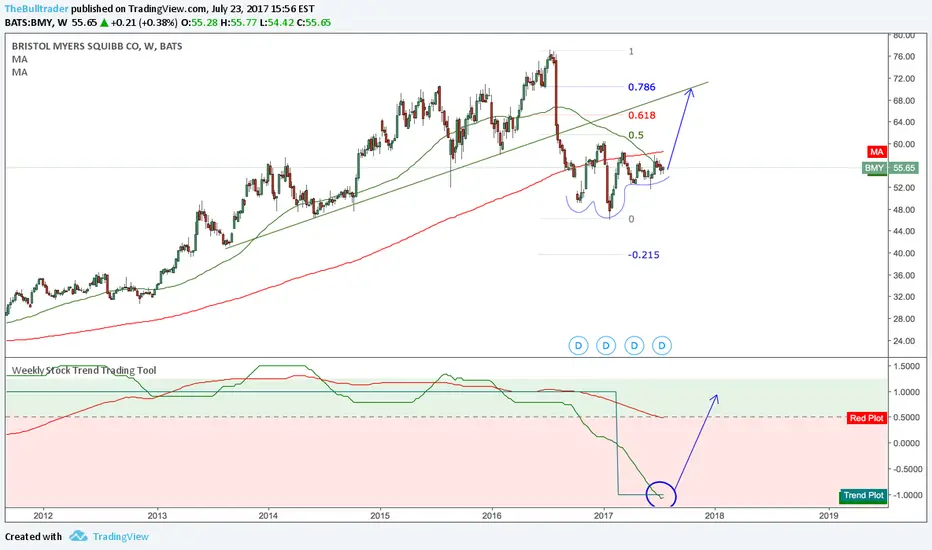Click the 2013 time axis label
932x550 pixels.
[x=157, y=516]
